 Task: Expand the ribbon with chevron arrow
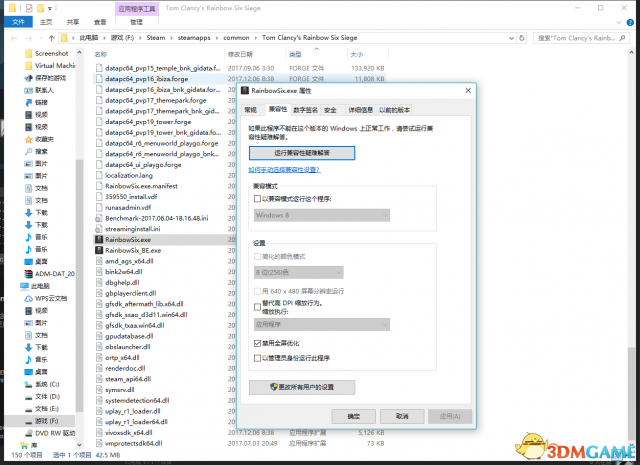pos(619,22)
